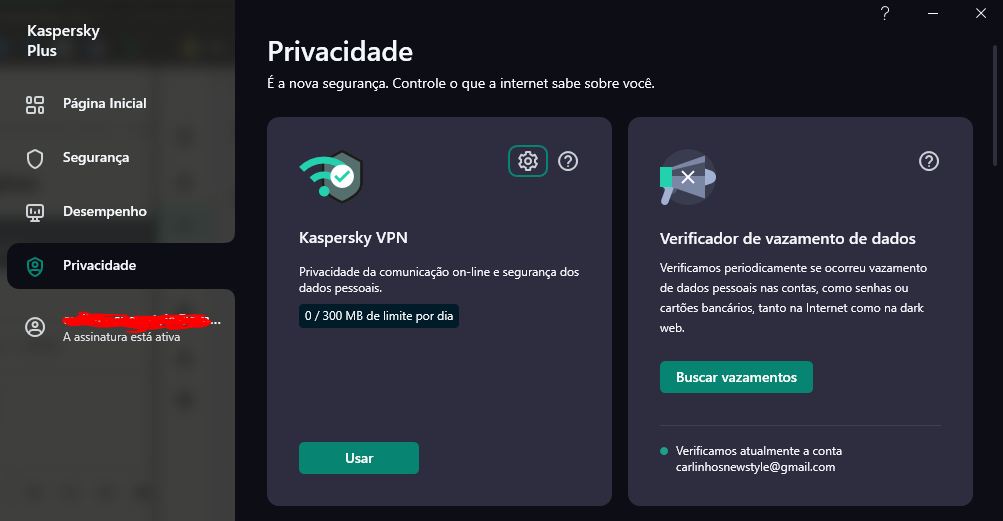Open the top help question mark
The image size is (1003, 521).
(885, 13)
